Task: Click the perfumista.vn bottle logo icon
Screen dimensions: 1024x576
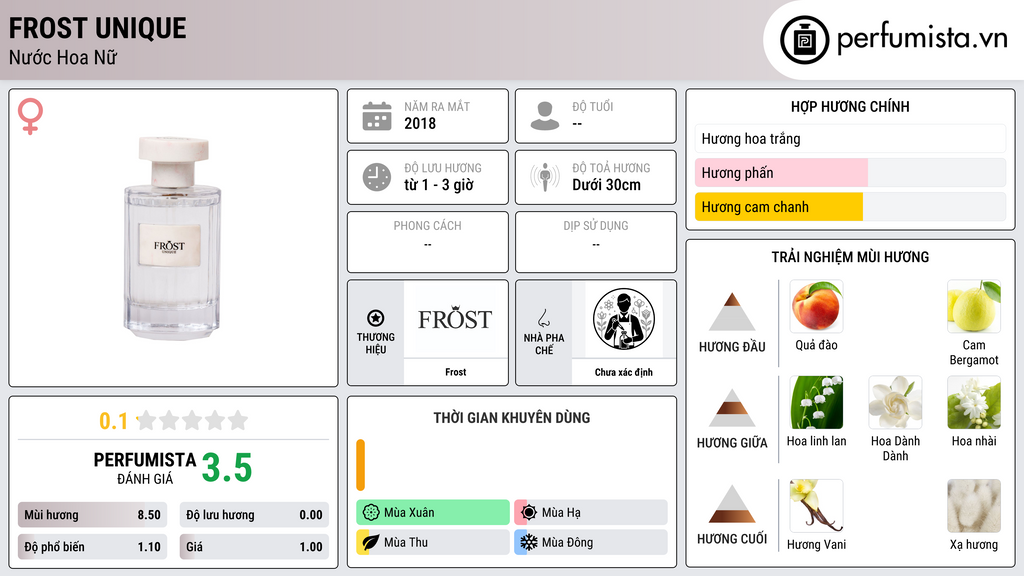Action: 804,40
